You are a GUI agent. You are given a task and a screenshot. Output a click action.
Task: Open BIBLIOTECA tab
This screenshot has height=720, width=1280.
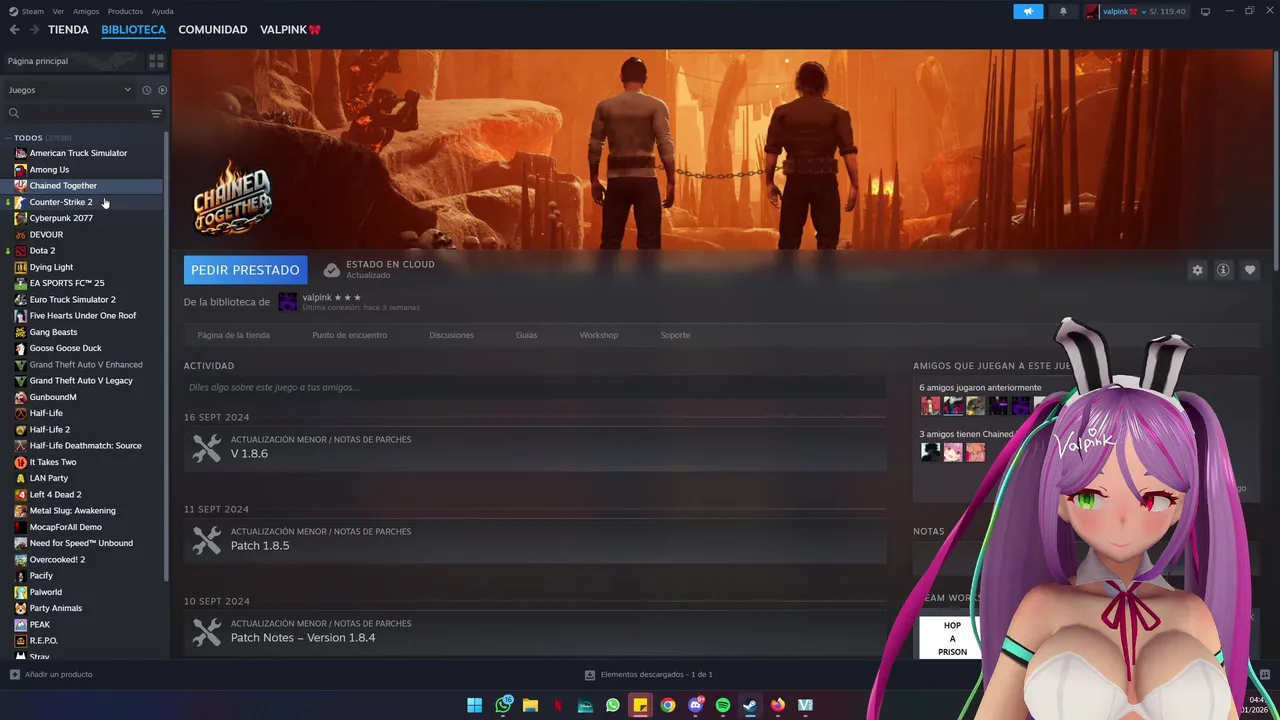click(x=133, y=30)
